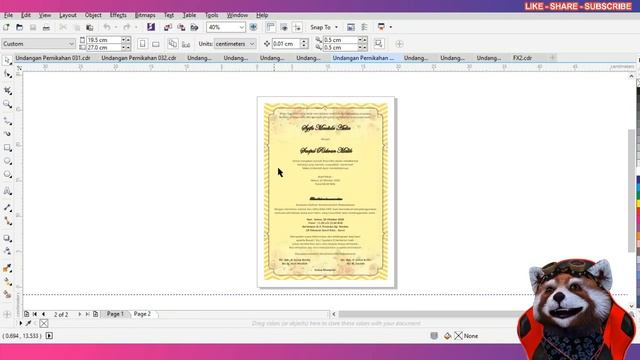Select the Artistic Media tool
This screenshot has height=360, width=640.
[x=7, y=134]
